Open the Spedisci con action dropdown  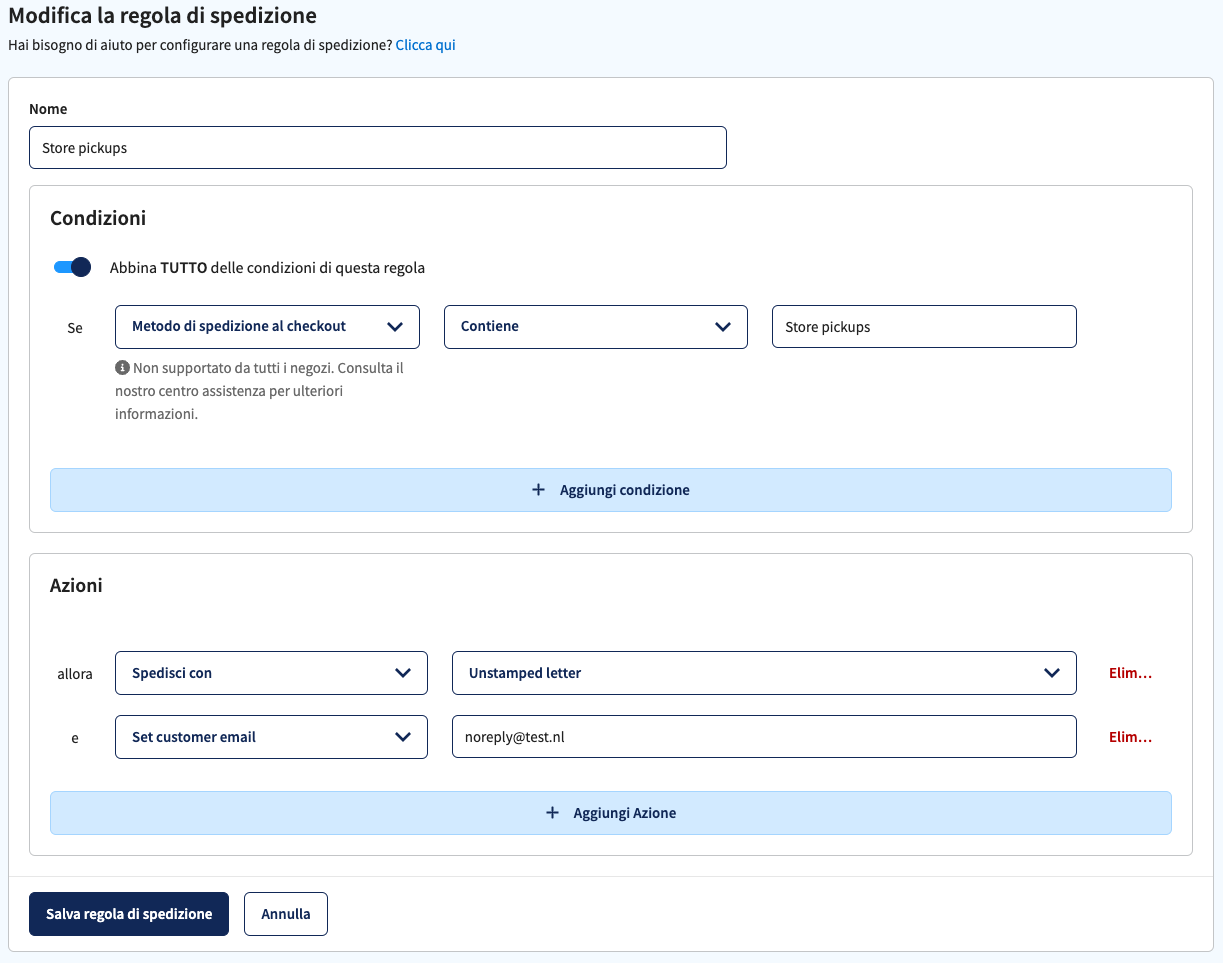pos(272,673)
